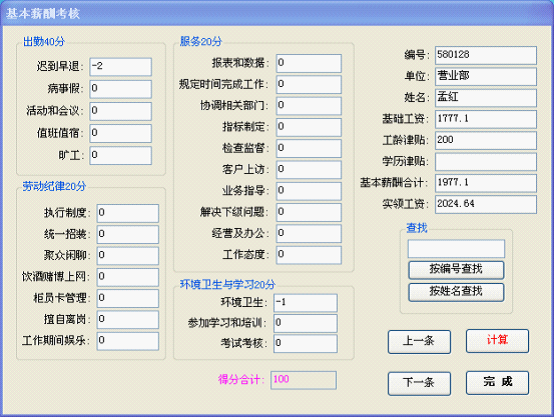Go to previous record with 上一条
This screenshot has width=554, height=417.
[419, 342]
